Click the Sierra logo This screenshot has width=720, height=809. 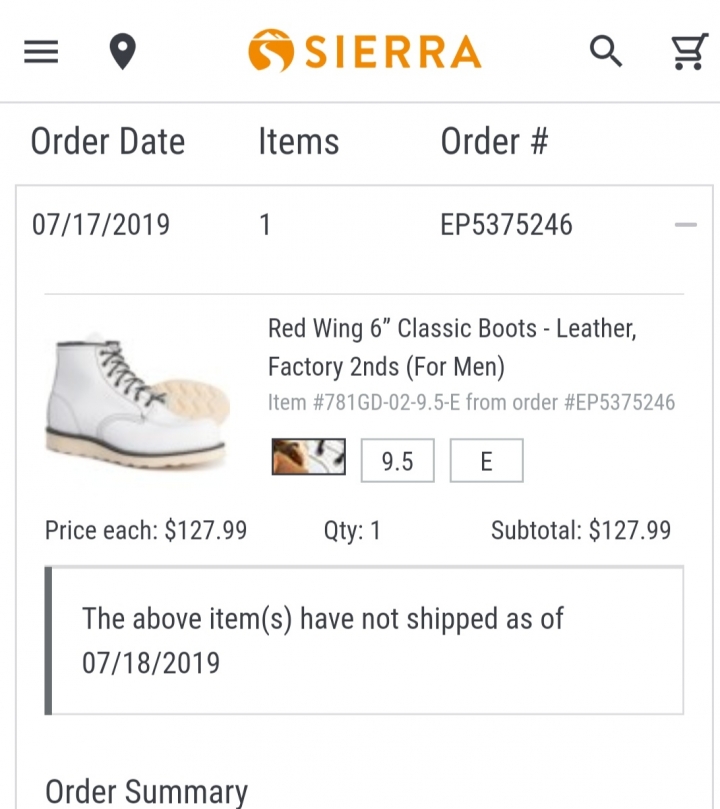click(365, 51)
